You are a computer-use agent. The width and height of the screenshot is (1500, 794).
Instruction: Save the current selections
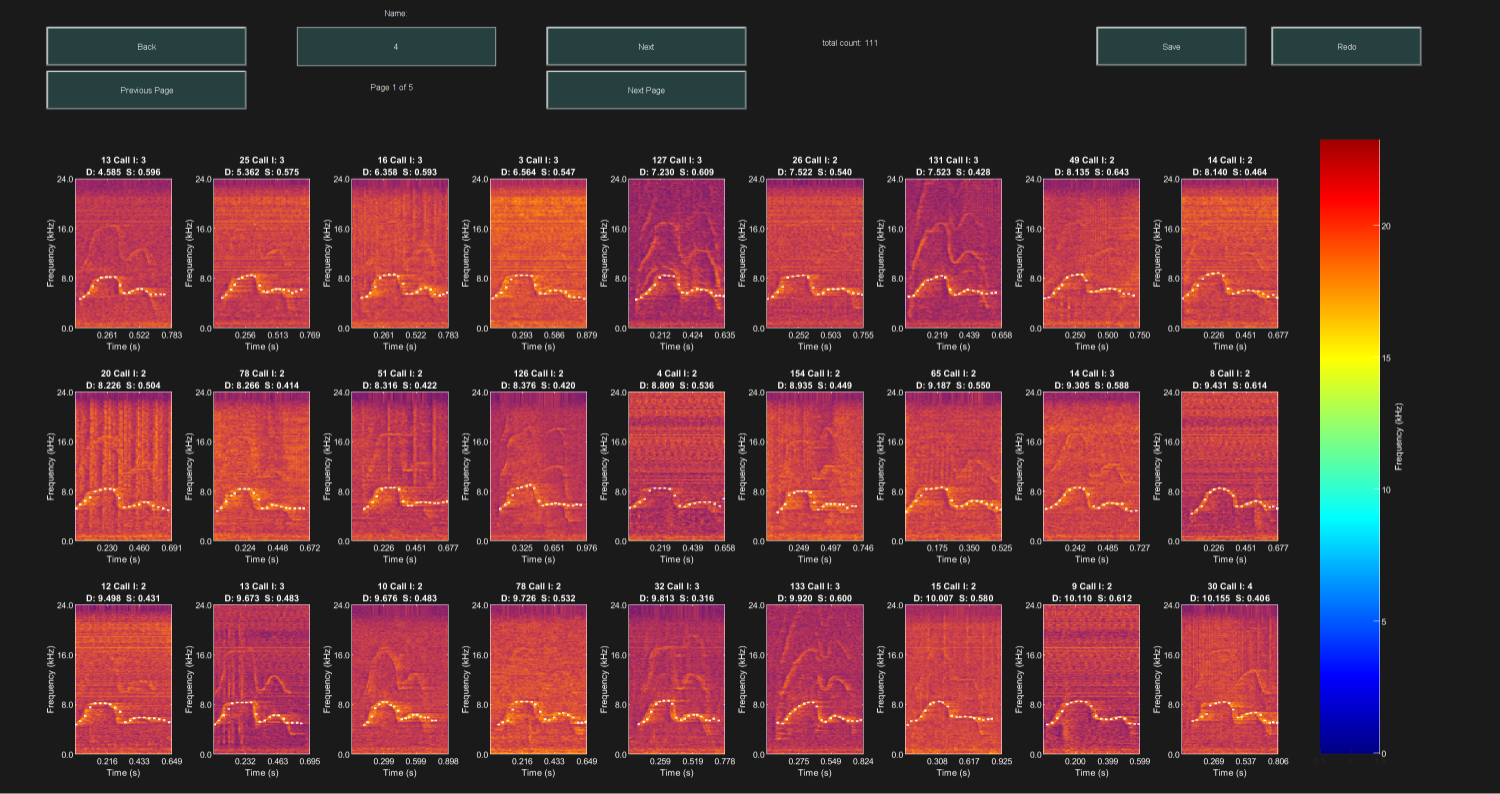point(1171,46)
